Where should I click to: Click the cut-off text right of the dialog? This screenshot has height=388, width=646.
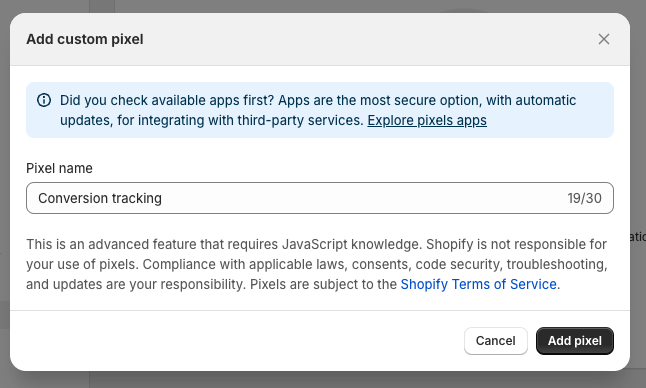point(638,237)
